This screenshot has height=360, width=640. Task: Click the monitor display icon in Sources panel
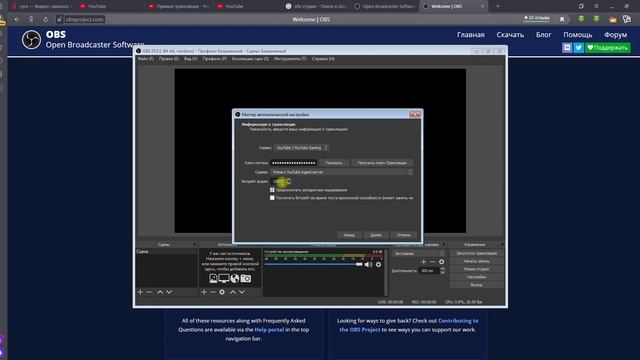coord(224,278)
